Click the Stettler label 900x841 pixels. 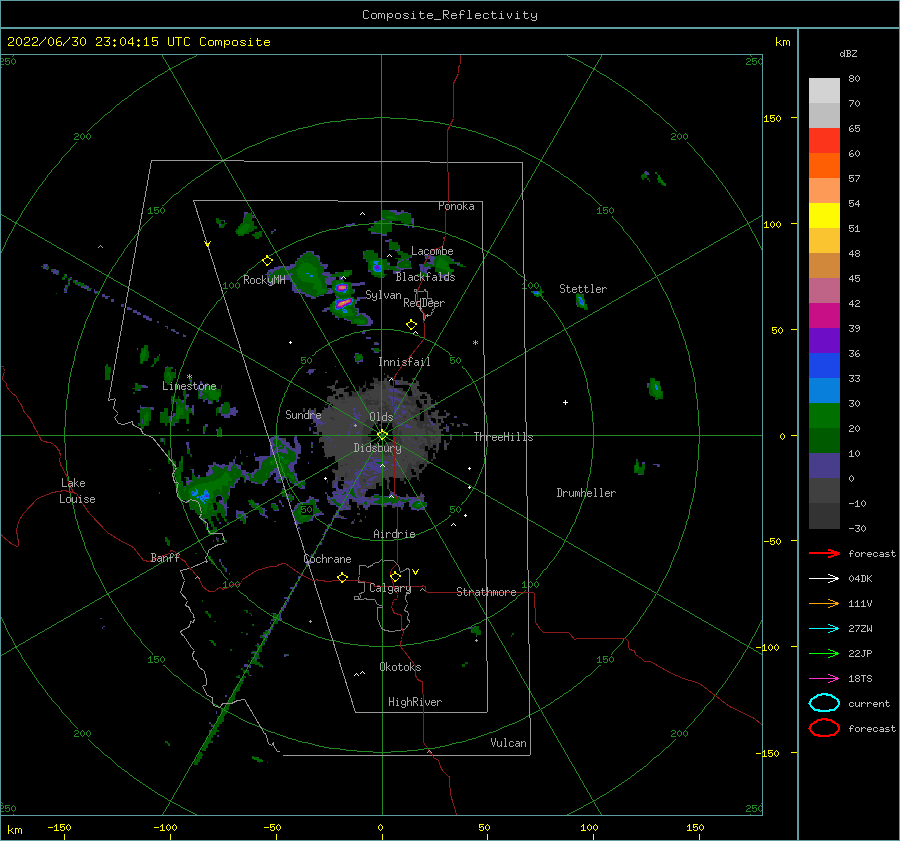point(583,289)
